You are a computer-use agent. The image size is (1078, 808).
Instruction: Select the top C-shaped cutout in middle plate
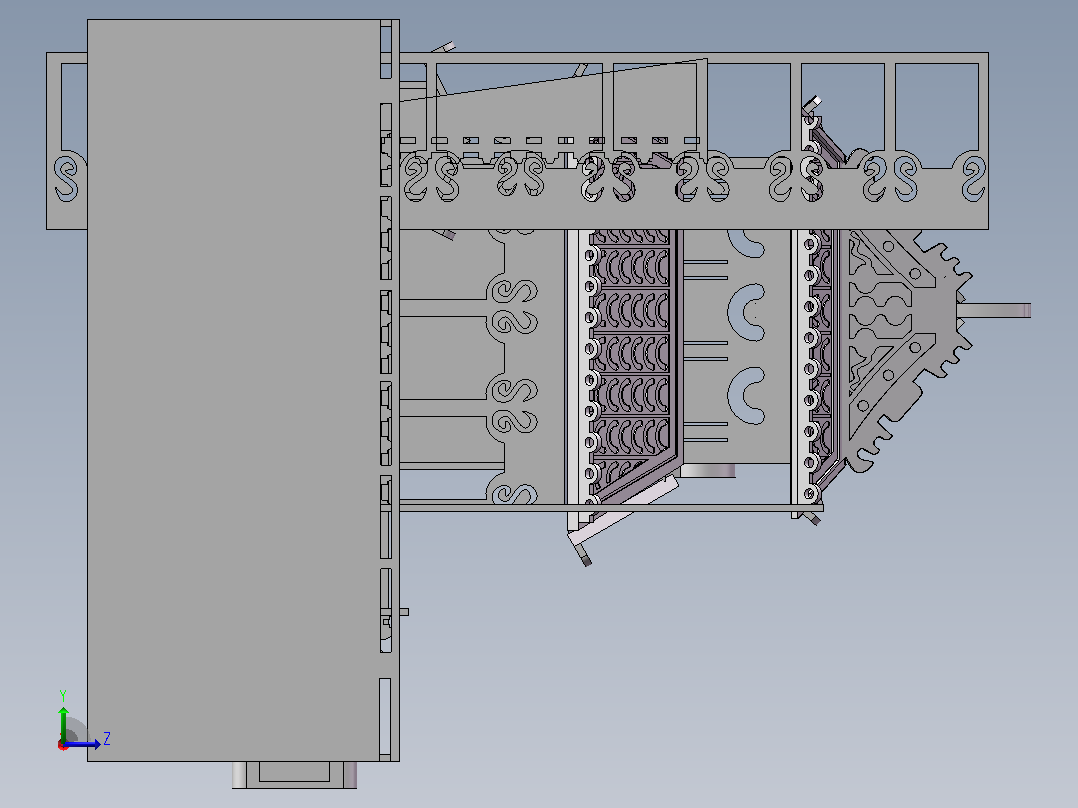pos(746,243)
